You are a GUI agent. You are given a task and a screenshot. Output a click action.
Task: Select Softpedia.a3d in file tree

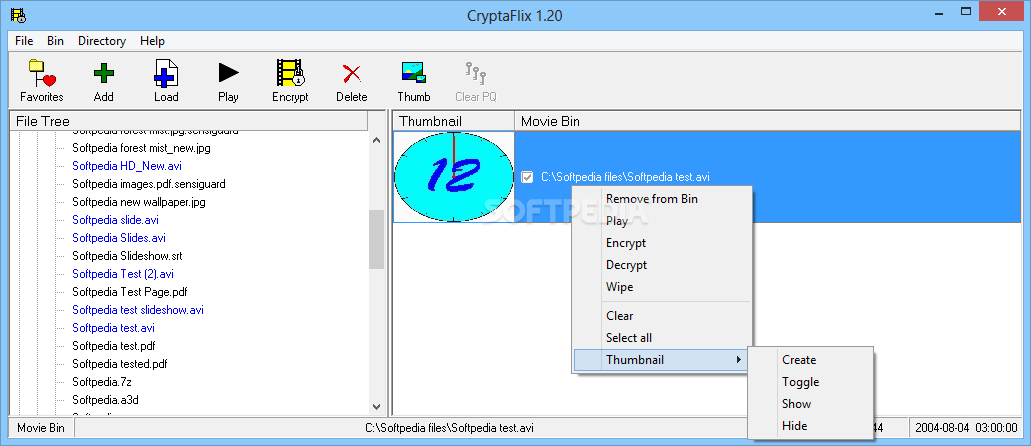click(x=105, y=399)
